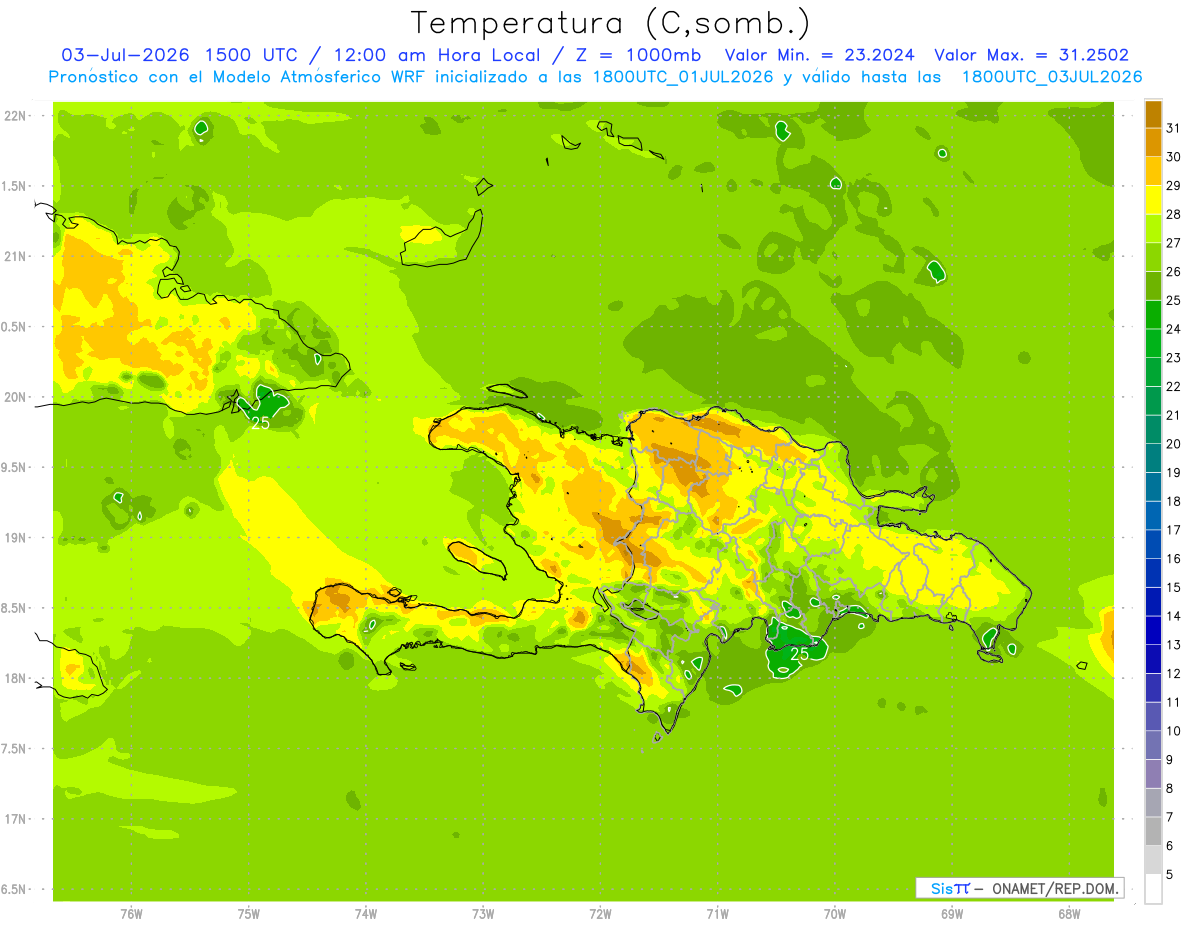This screenshot has width=1200, height=927.
Task: Click the '22N' latitude label
Action: 17,116
